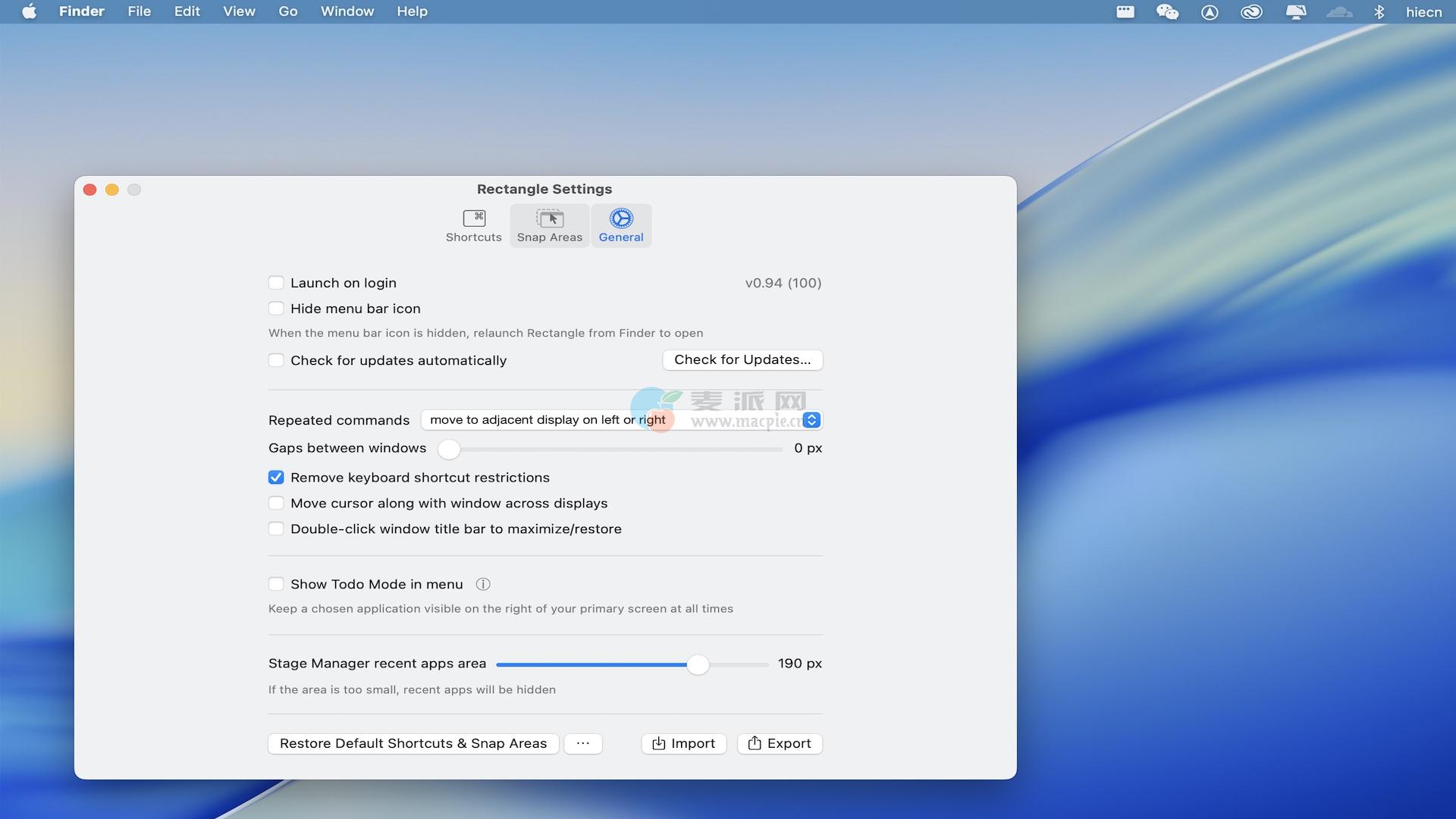Open the Shortcuts keyboard icon tab
Screen dimensions: 1456x819
(x=474, y=226)
